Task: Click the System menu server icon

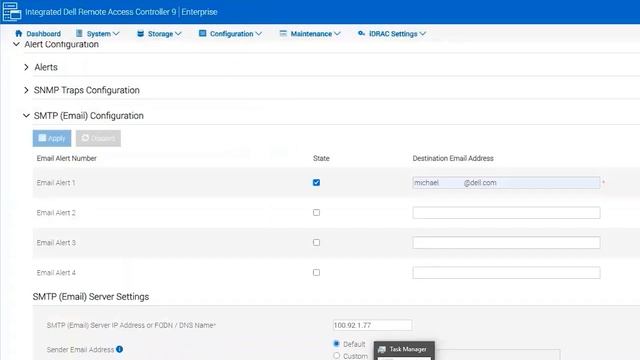Action: coord(79,33)
